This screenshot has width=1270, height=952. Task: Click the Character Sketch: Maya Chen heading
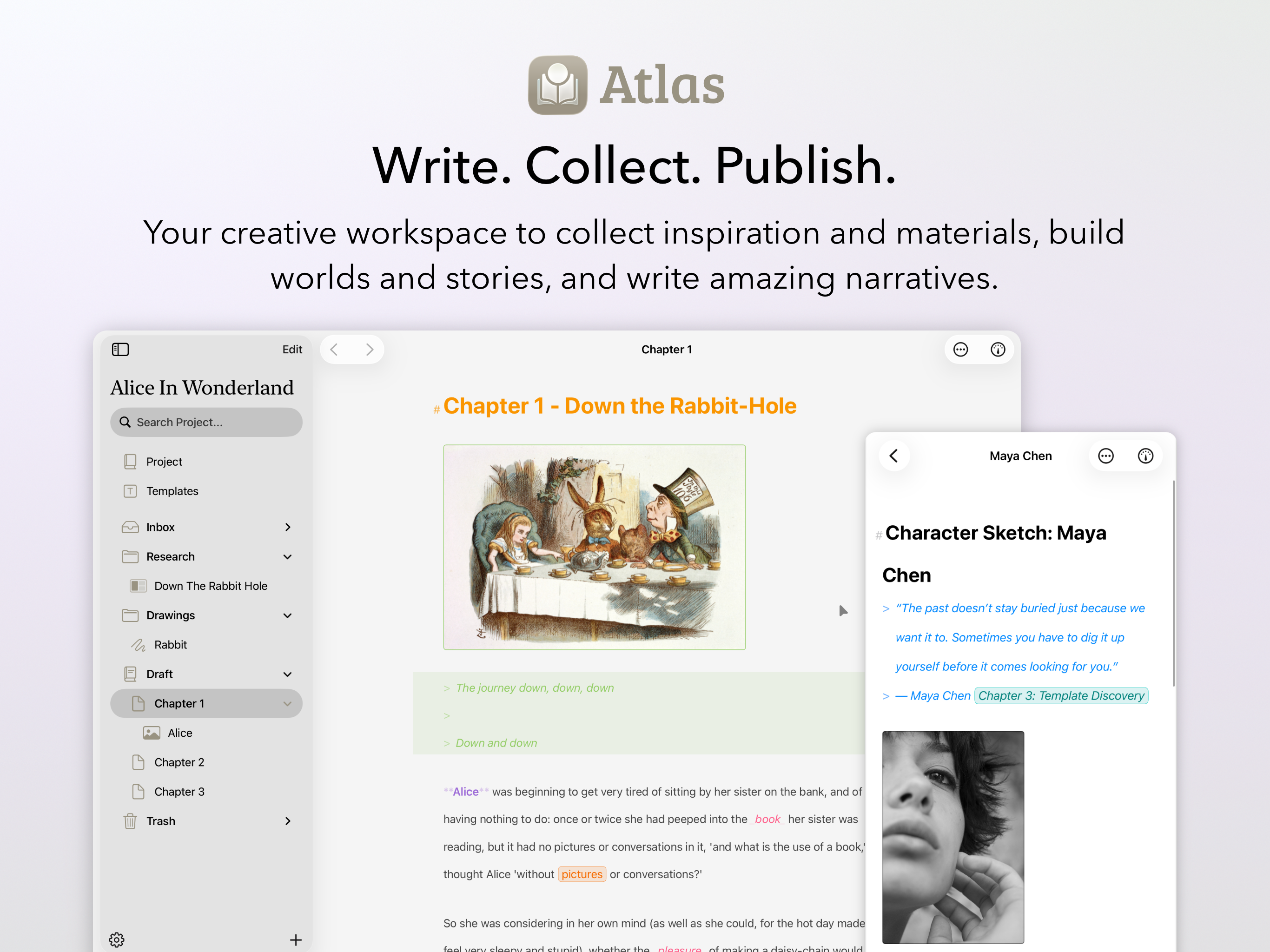[994, 554]
